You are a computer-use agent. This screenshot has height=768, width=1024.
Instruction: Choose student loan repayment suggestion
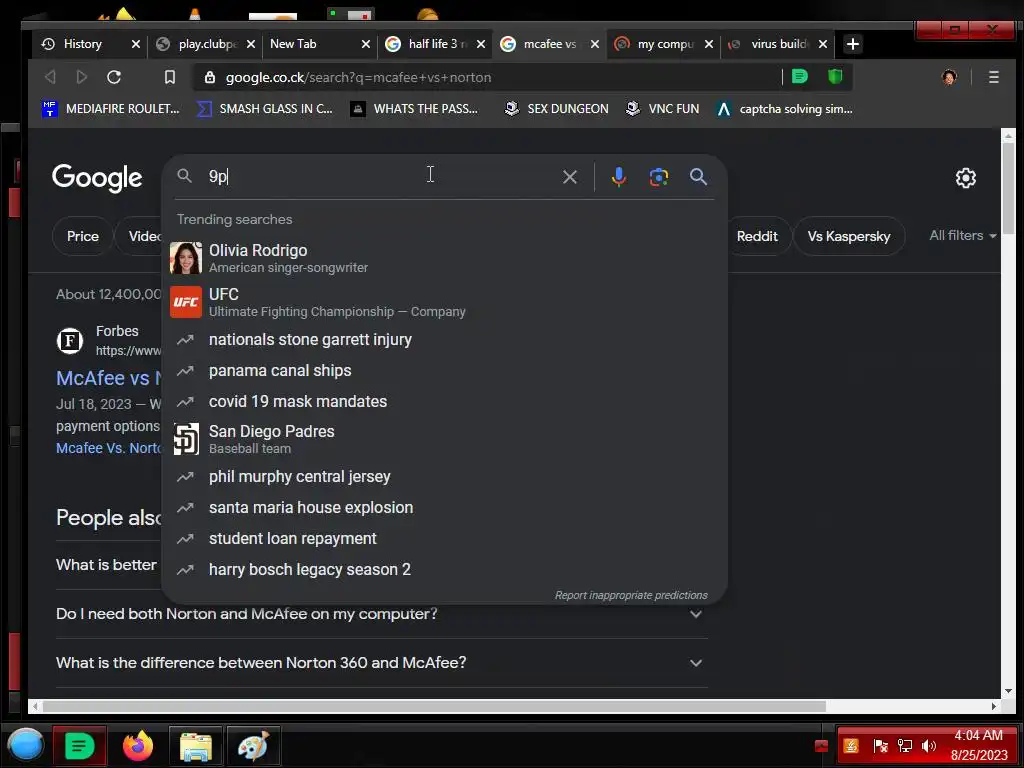(444, 539)
